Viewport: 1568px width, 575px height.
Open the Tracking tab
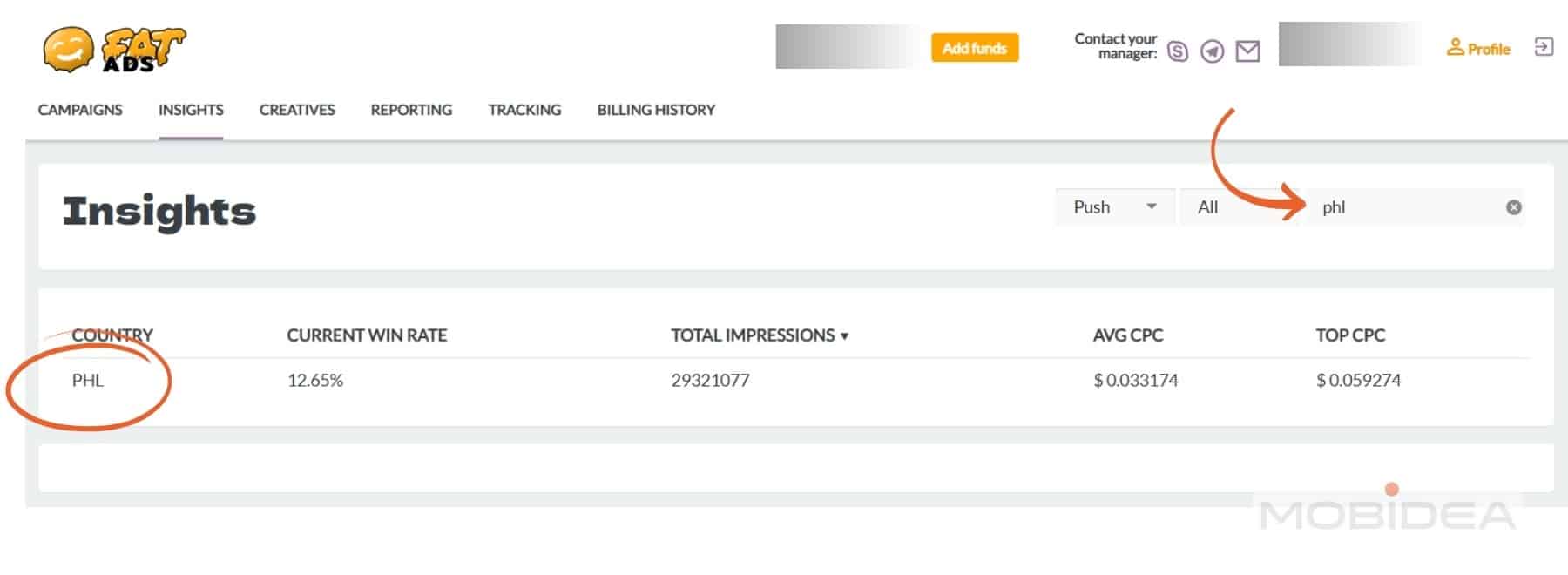tap(524, 110)
